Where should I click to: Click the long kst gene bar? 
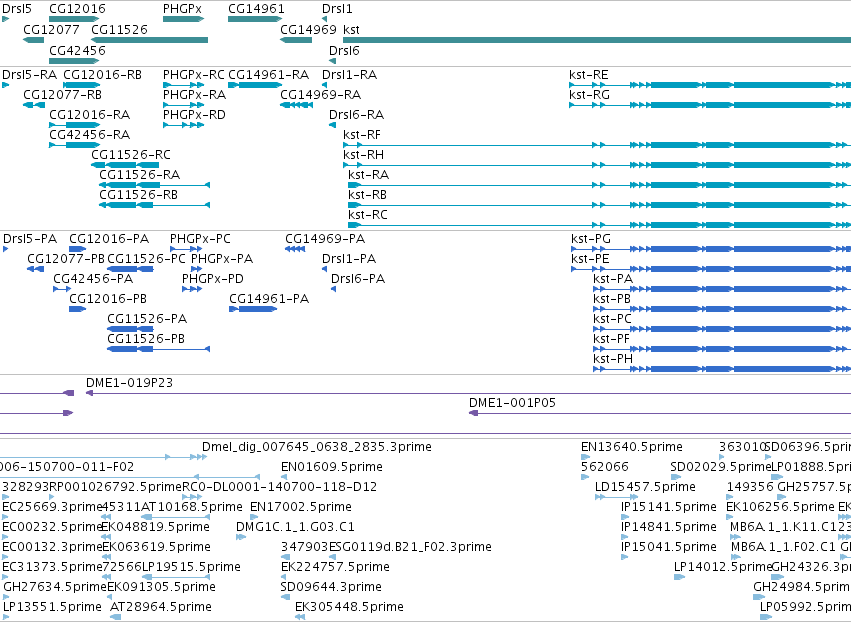coord(597,40)
